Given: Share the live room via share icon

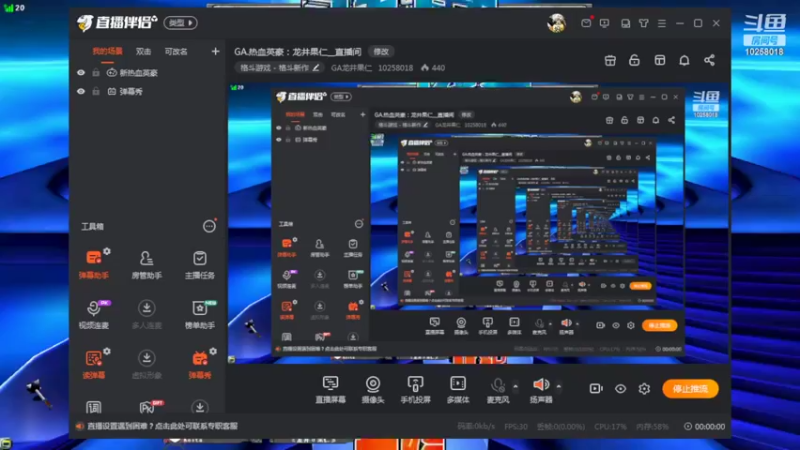Looking at the screenshot, I should pyautogui.click(x=709, y=60).
